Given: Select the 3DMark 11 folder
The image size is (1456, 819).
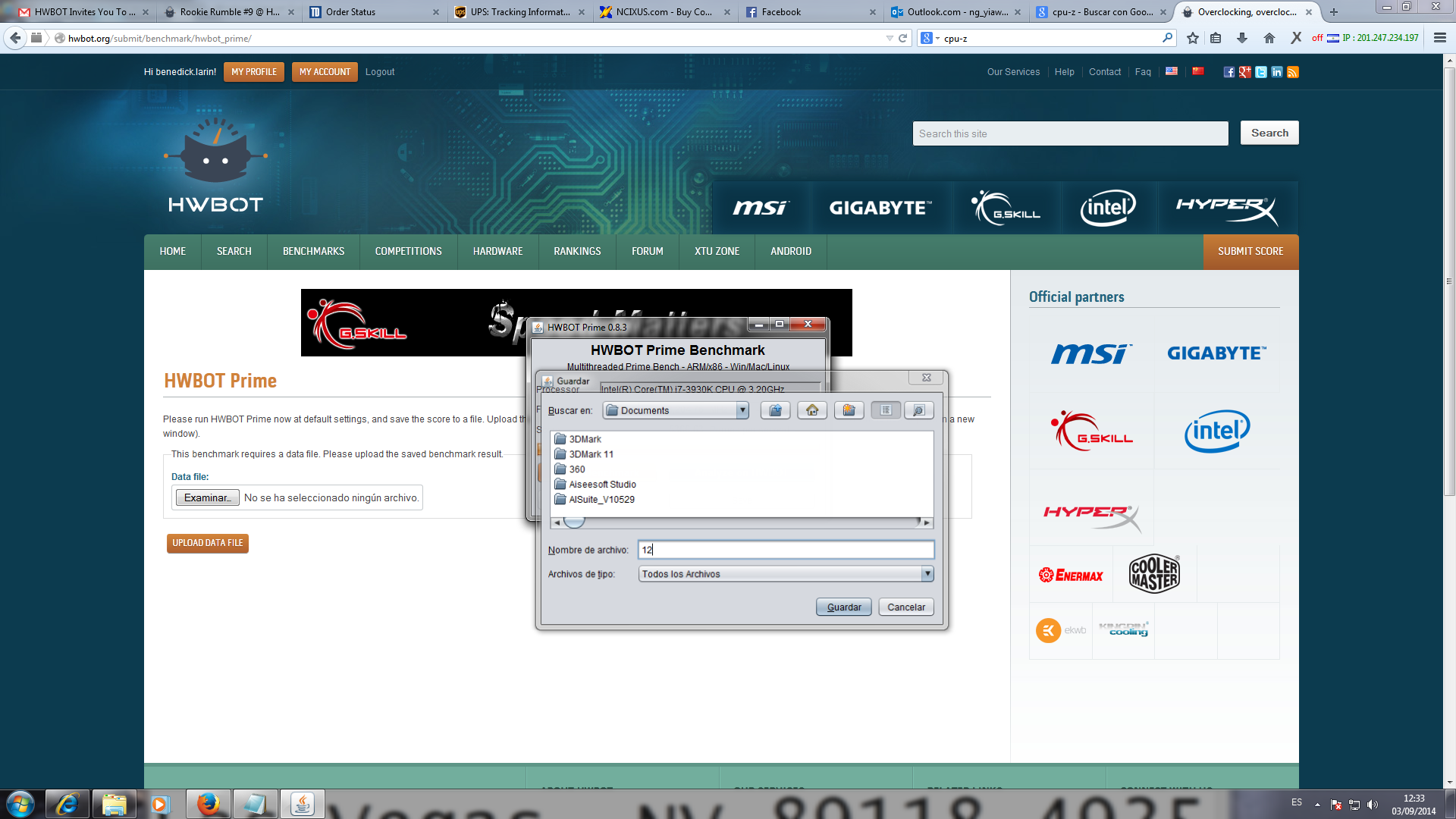Looking at the screenshot, I should click(x=584, y=454).
